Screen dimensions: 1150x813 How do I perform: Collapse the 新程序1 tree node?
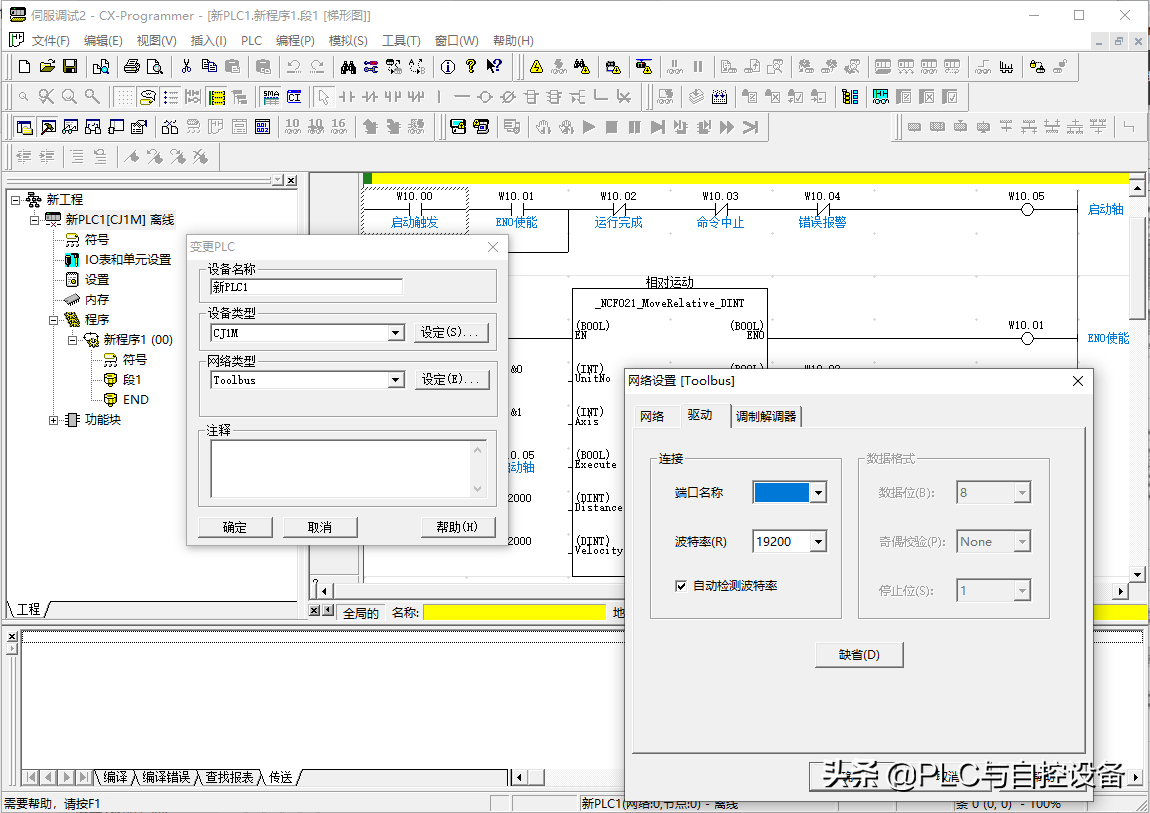[x=74, y=340]
